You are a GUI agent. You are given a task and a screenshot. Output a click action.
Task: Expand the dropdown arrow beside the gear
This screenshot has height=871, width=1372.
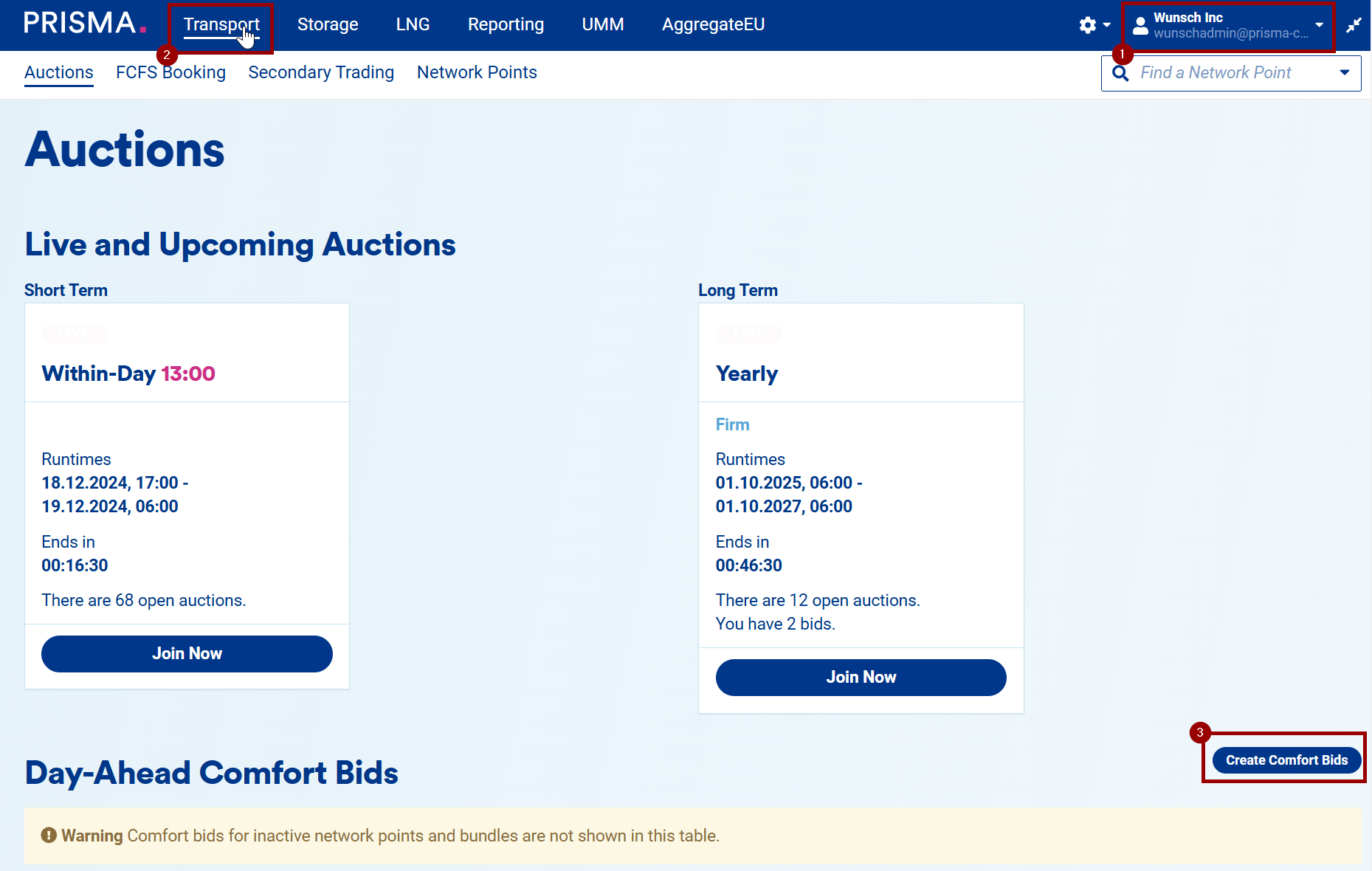1106,25
